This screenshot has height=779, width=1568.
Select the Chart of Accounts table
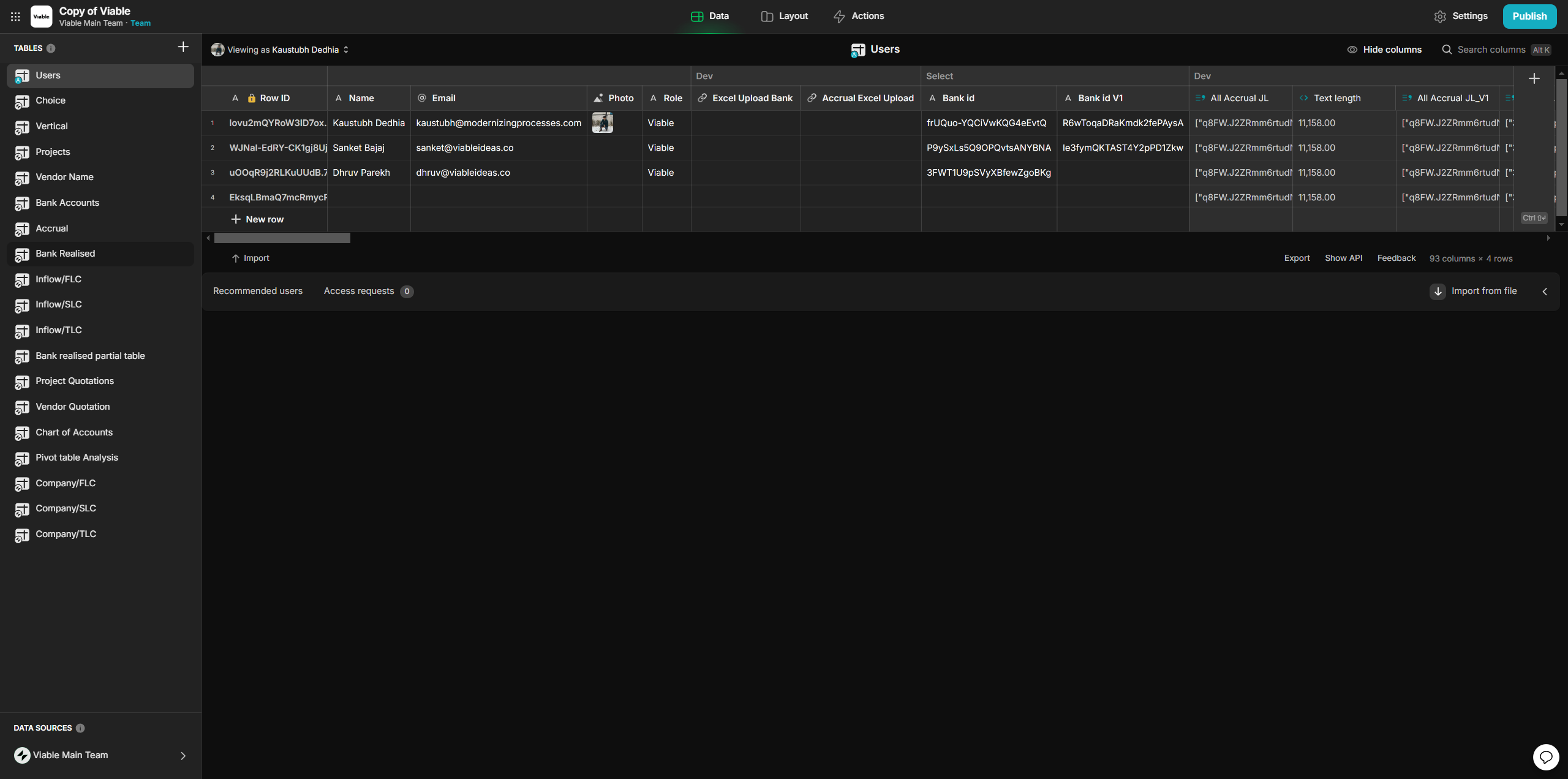[x=100, y=432]
